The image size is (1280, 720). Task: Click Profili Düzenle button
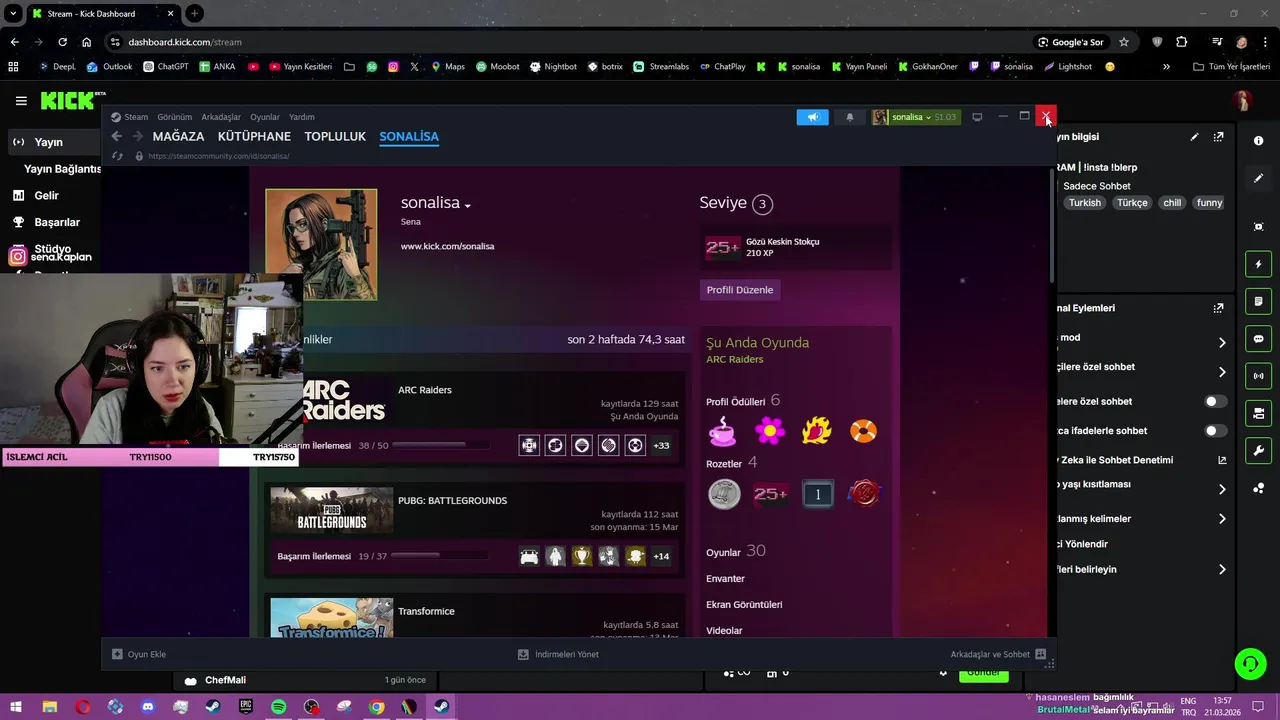click(740, 290)
